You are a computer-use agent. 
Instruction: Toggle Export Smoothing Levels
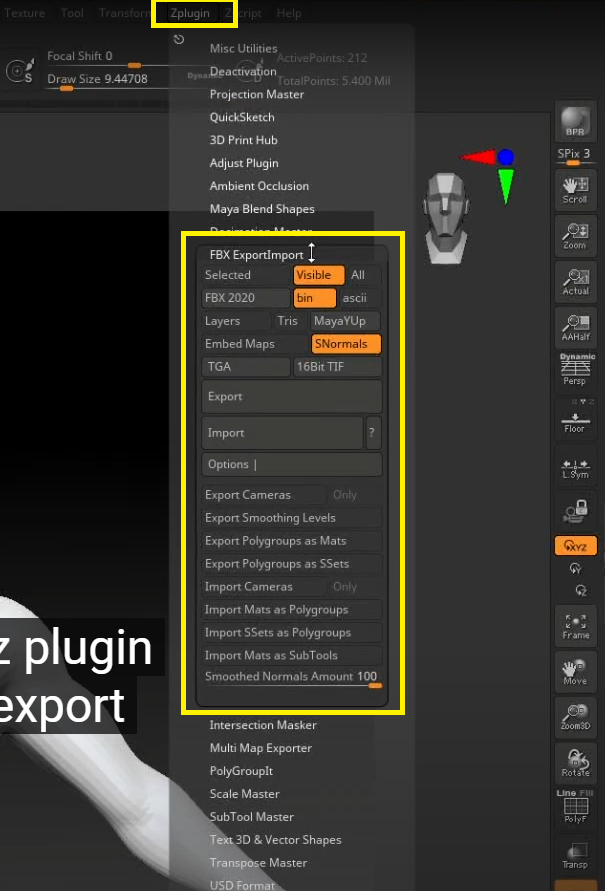291,518
